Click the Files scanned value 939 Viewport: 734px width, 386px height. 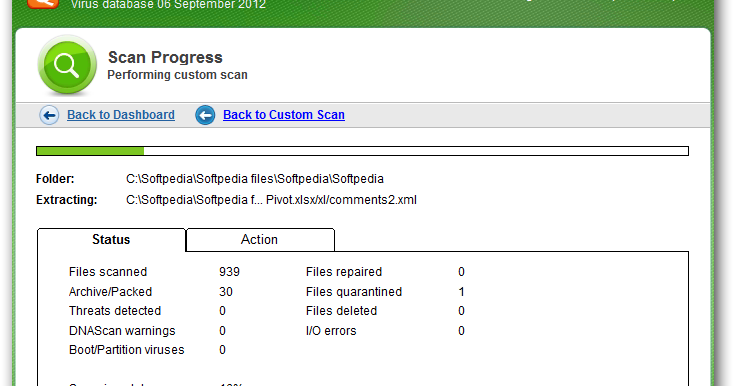[x=229, y=272]
